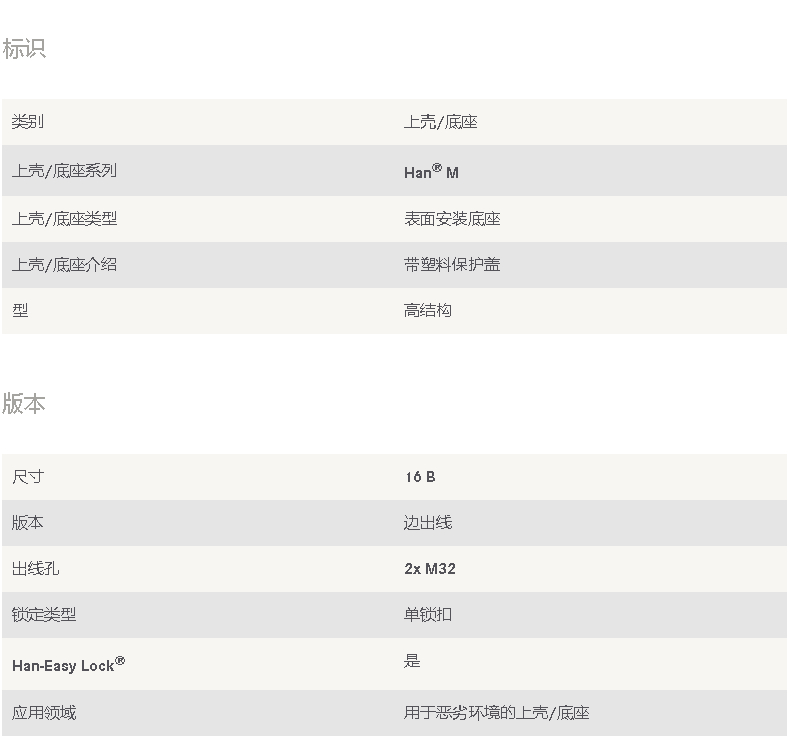Click the 标识 section heading
This screenshot has height=736, width=788.
pyautogui.click(x=24, y=49)
